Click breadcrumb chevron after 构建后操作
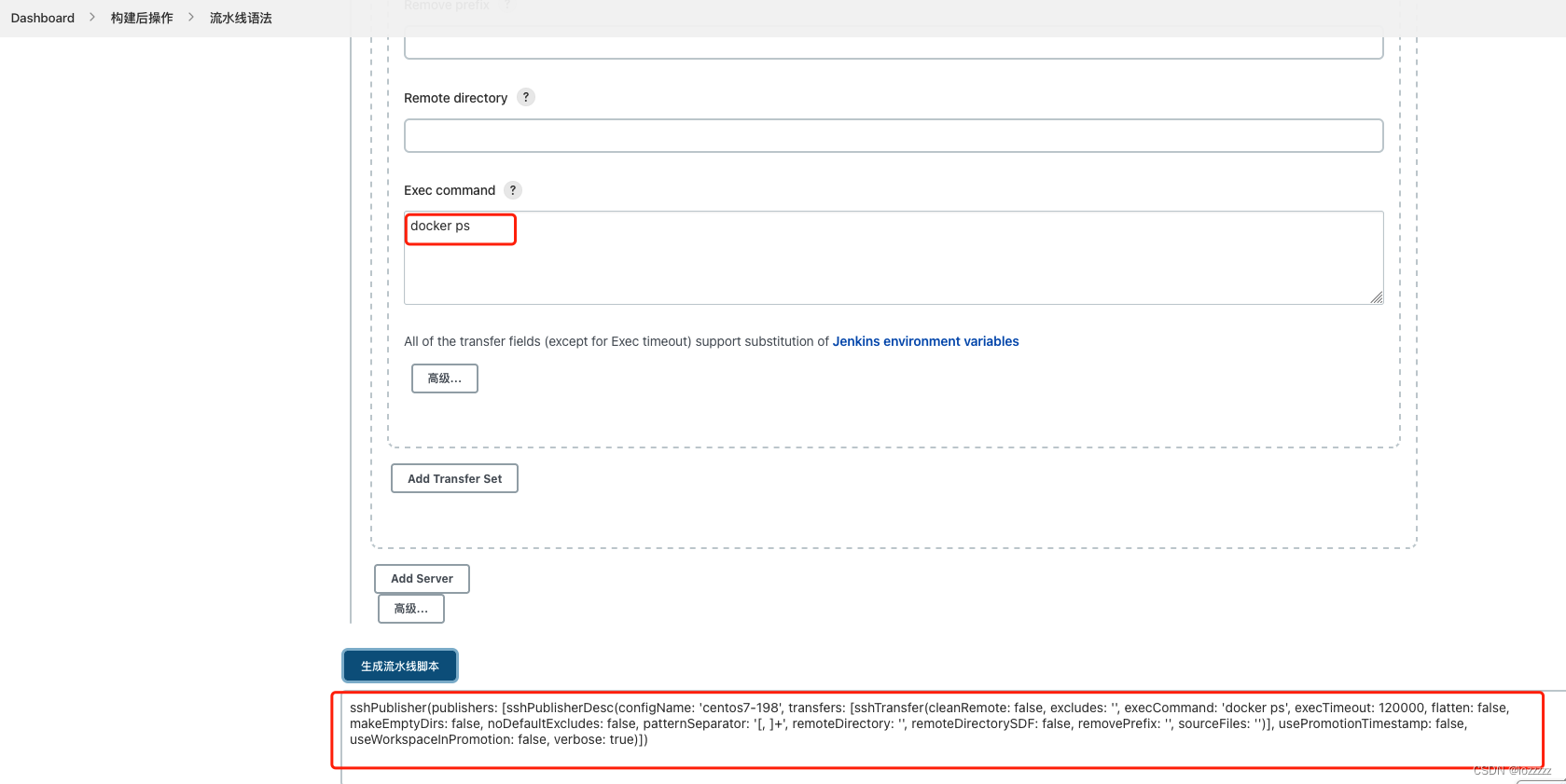The height and width of the screenshot is (784, 1566). pos(191,17)
